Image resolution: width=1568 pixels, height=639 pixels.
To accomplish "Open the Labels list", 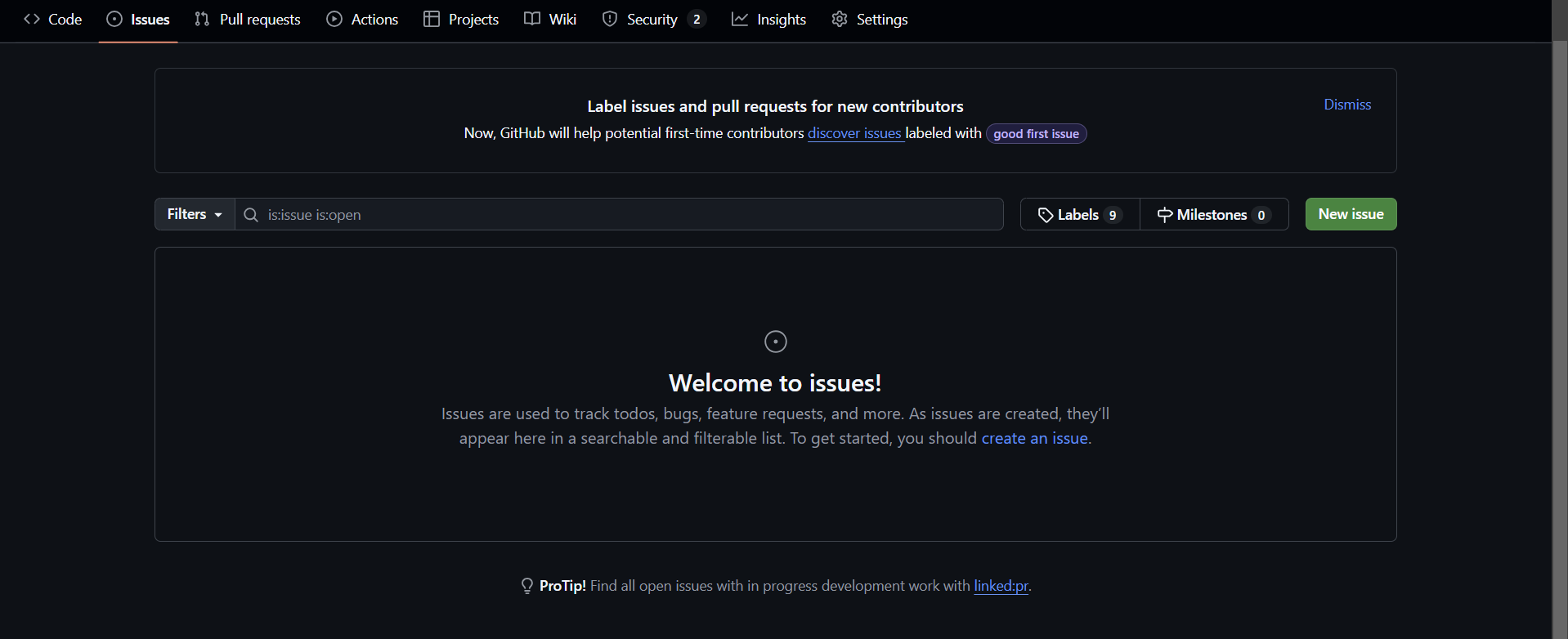I will tap(1080, 214).
